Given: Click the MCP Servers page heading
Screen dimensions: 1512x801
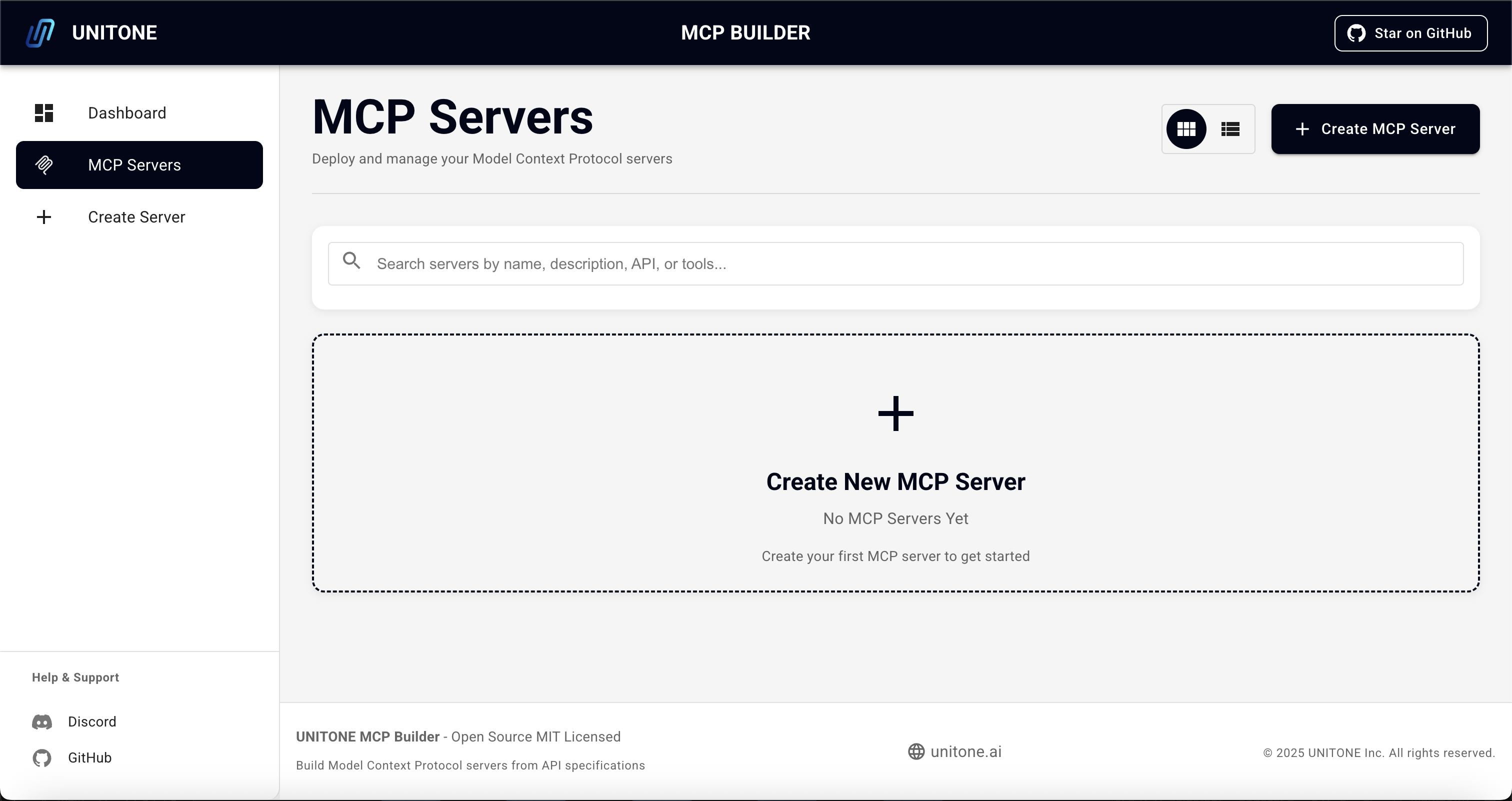Looking at the screenshot, I should coord(452,117).
